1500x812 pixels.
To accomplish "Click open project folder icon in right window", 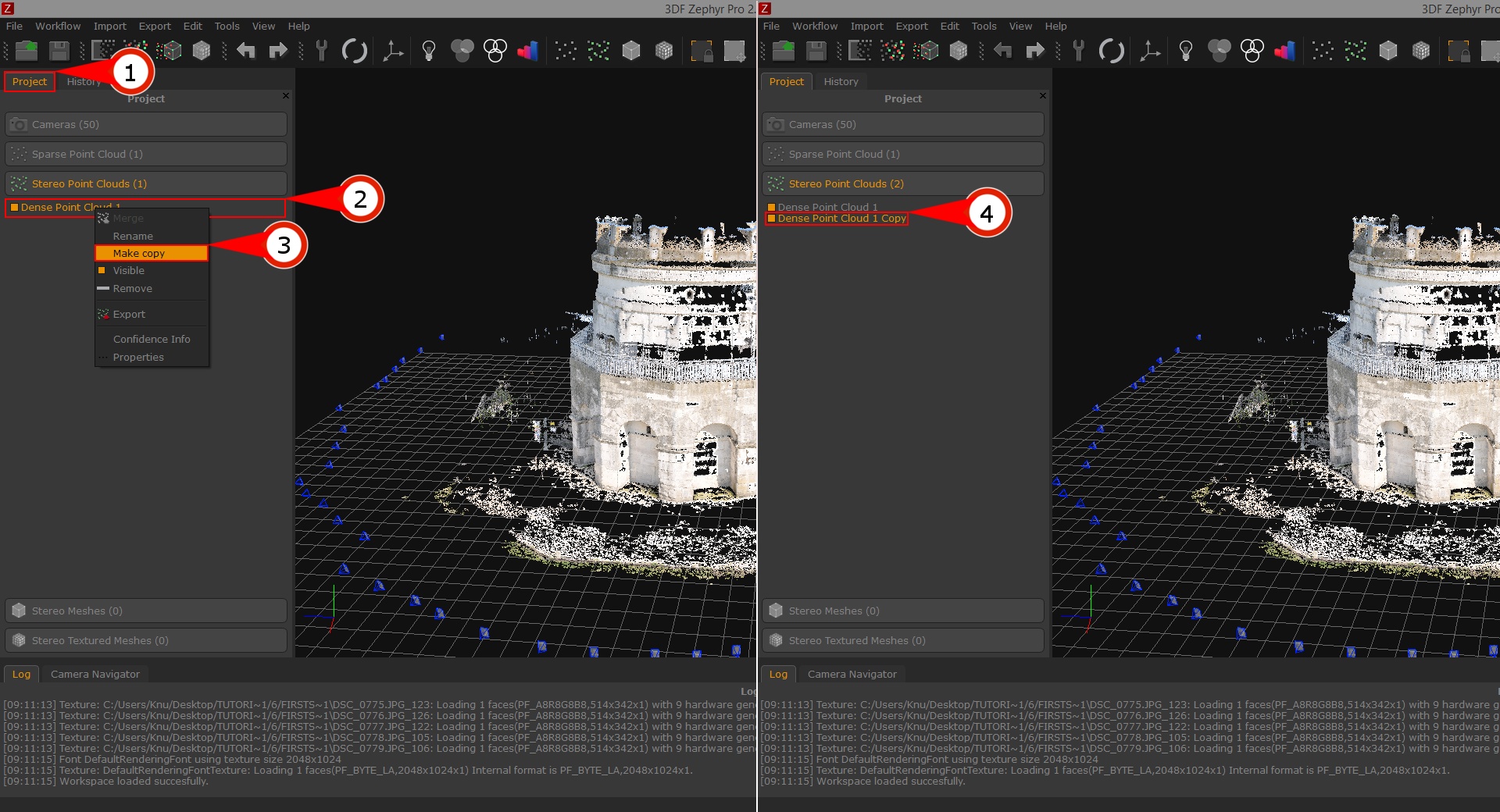I will [784, 51].
